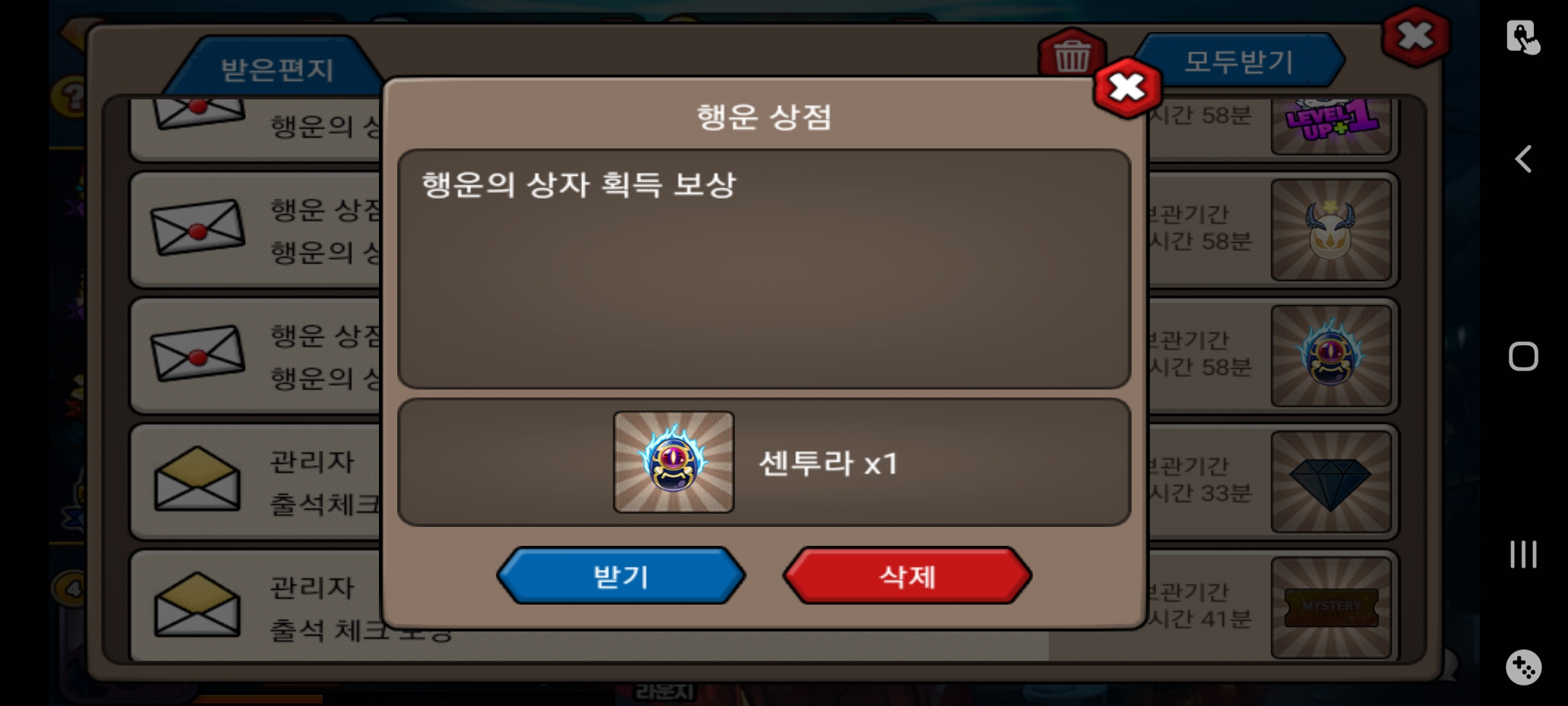Close the 행운 상점 popup dialog
This screenshot has width=1568, height=706.
[1128, 88]
